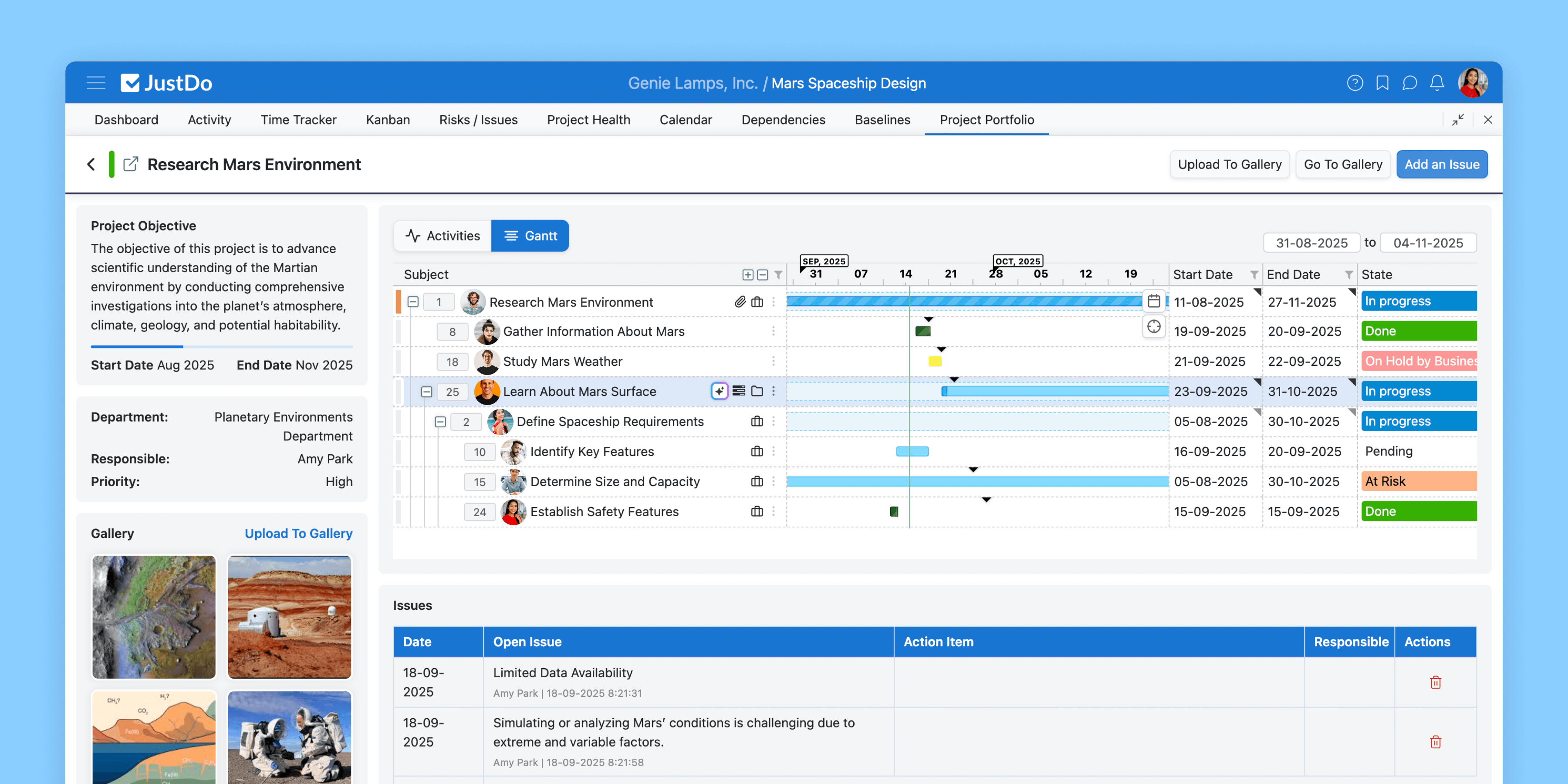
Task: Click the attachment paperclip on Research Mars Environment
Action: (740, 302)
